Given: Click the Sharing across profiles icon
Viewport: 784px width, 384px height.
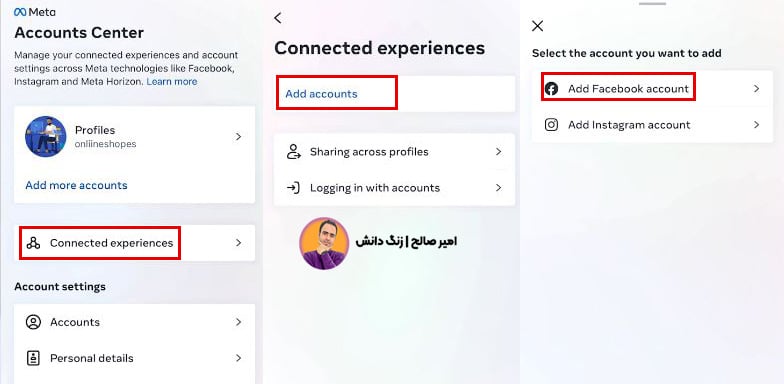Looking at the screenshot, I should pos(293,152).
